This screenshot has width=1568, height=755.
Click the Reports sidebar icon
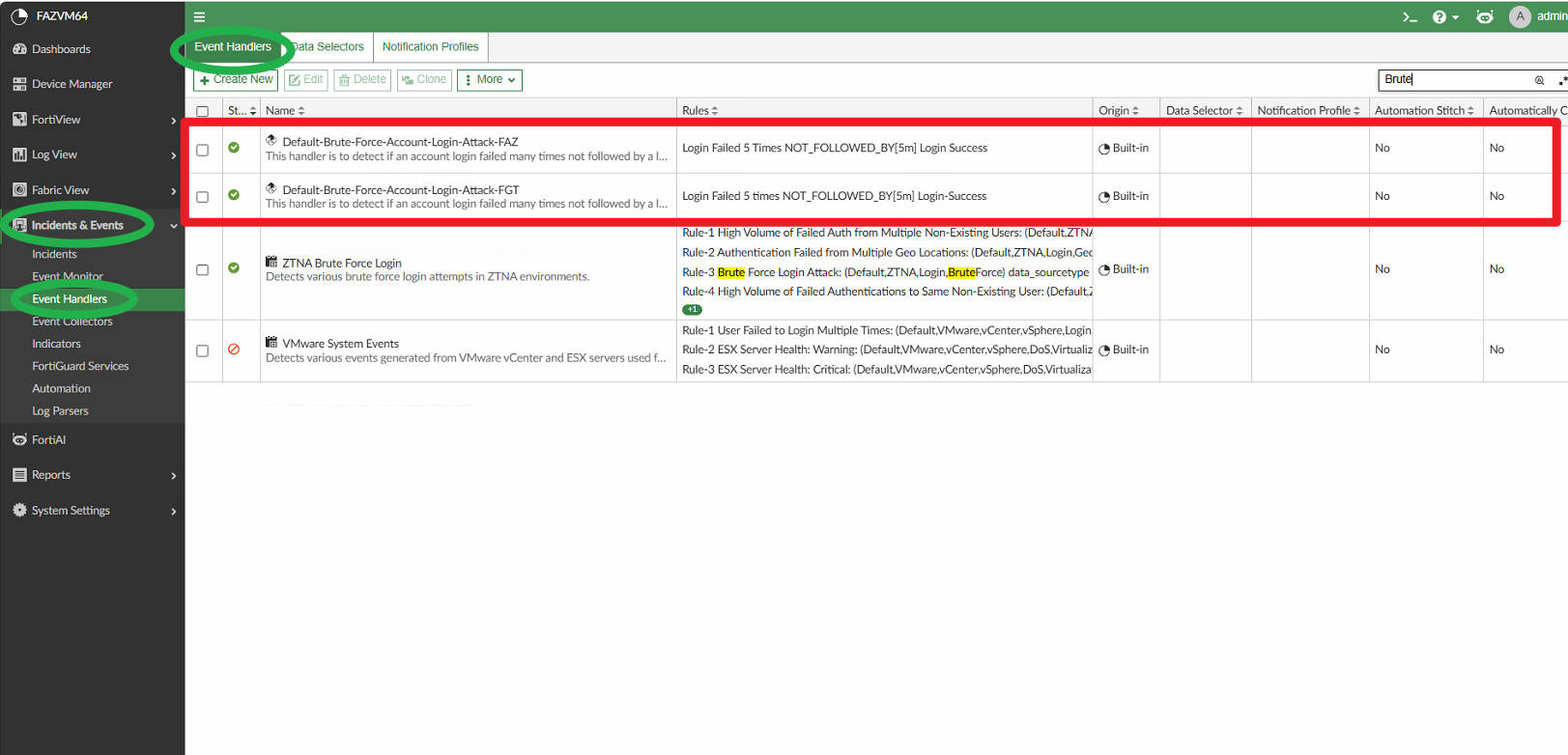click(x=19, y=475)
